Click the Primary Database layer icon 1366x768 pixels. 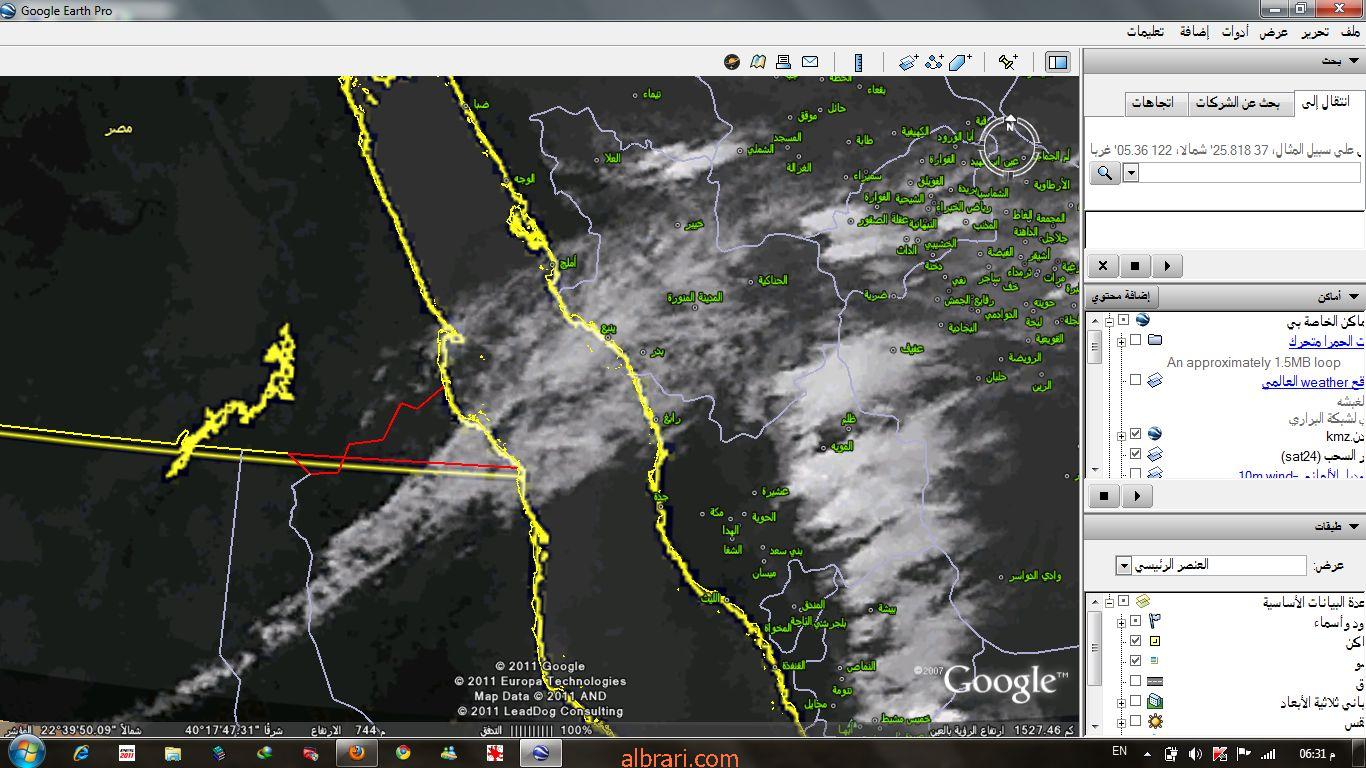point(1143,601)
